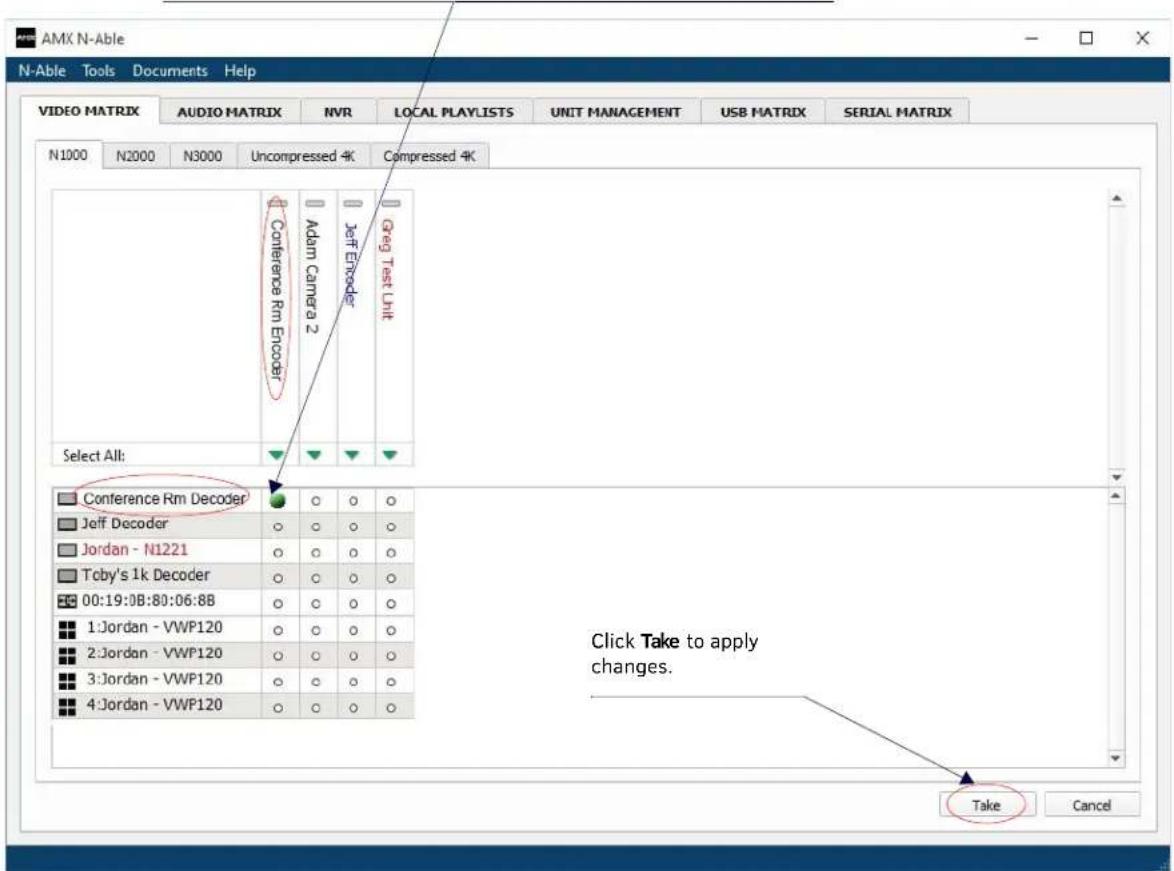Open the Compressed 4K sub-tab
The width and height of the screenshot is (1174, 871).
click(429, 156)
